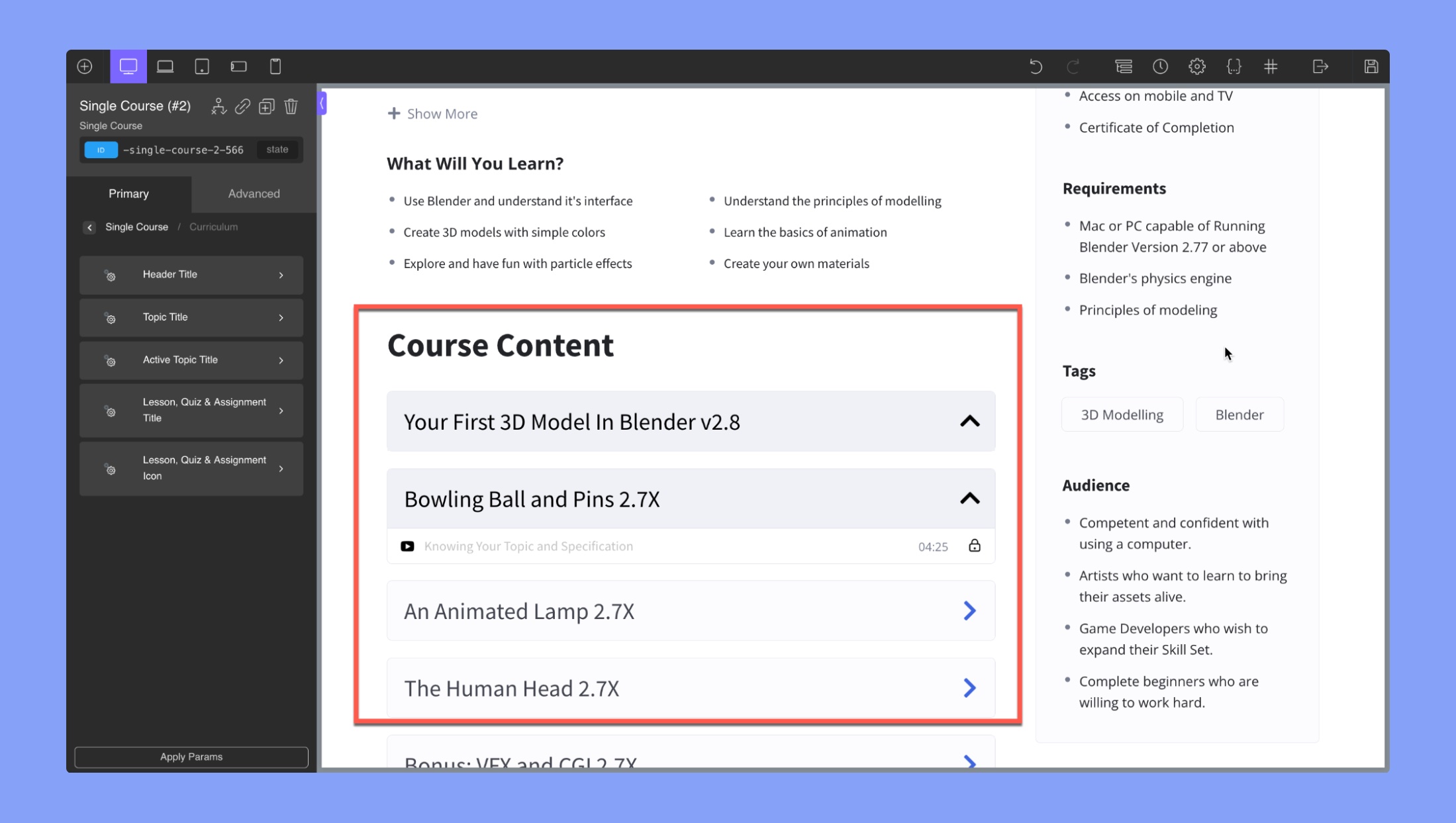The height and width of the screenshot is (823, 1456).
Task: Click the state badge label field
Action: [x=278, y=149]
